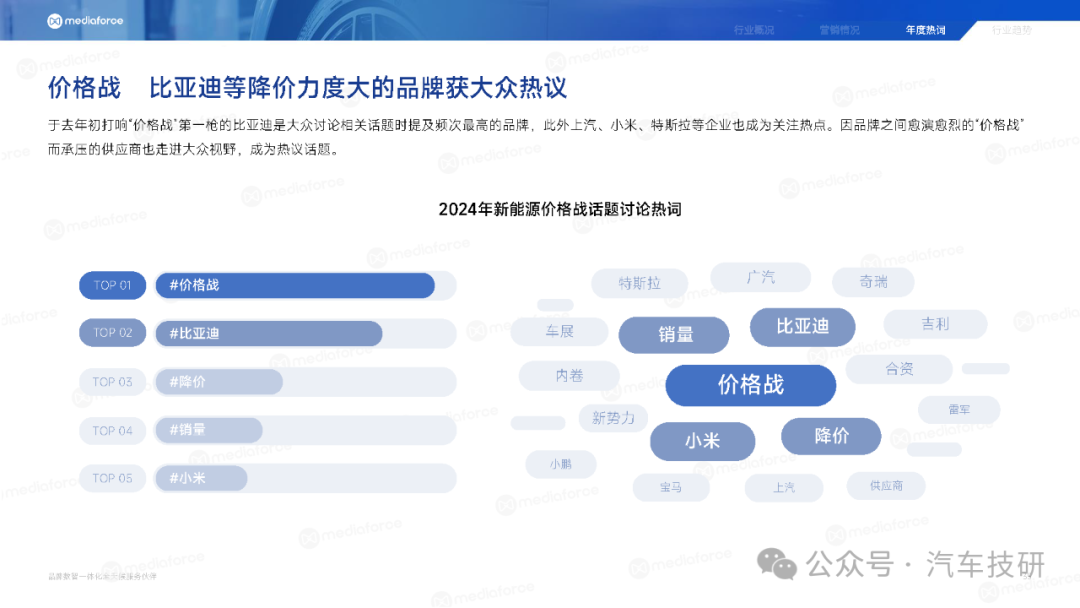This screenshot has width=1080, height=608.
Task: Click the 销量 bubble in the word cloud
Action: (x=674, y=335)
